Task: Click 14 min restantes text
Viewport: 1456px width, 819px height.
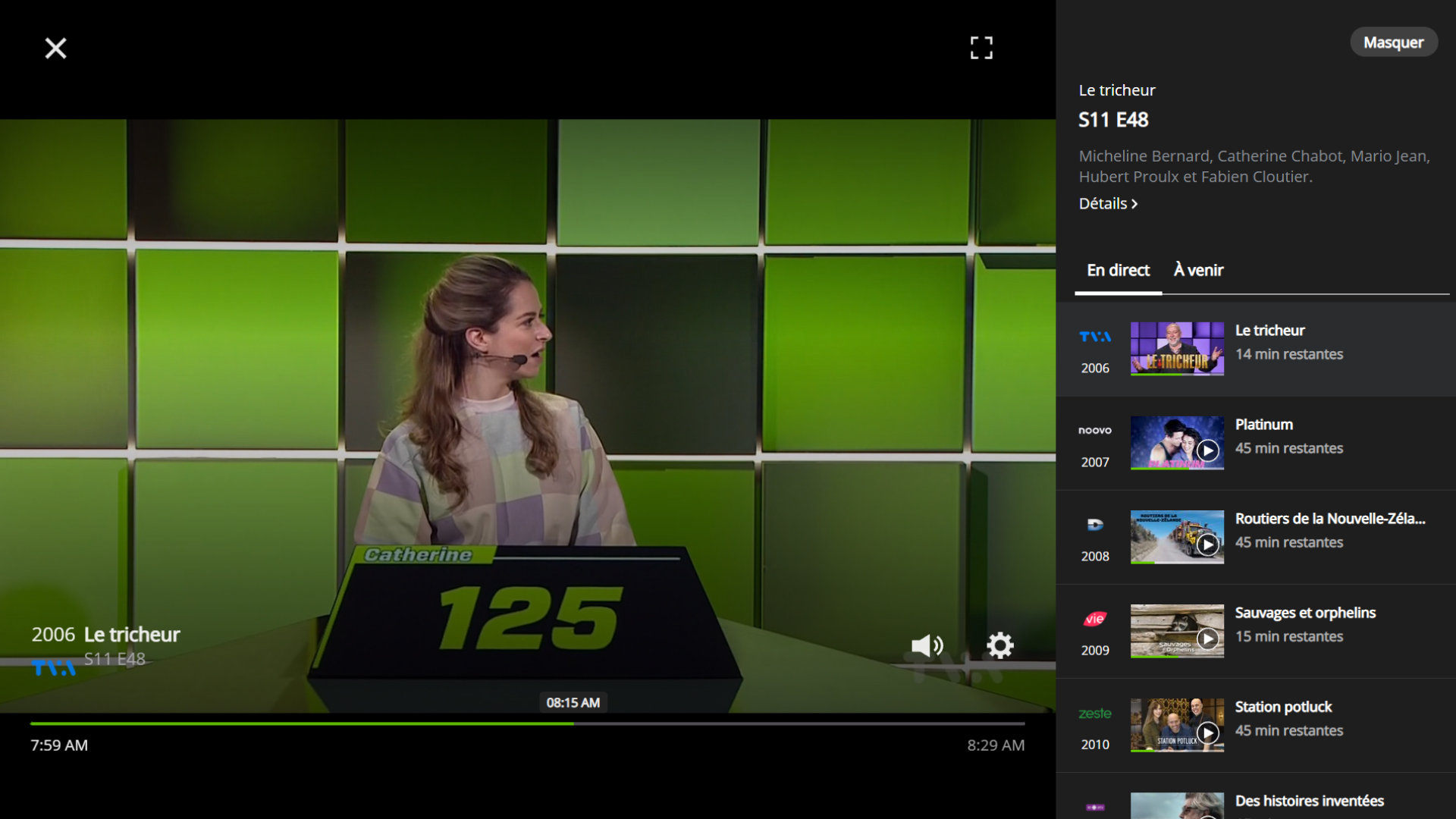Action: [1289, 354]
